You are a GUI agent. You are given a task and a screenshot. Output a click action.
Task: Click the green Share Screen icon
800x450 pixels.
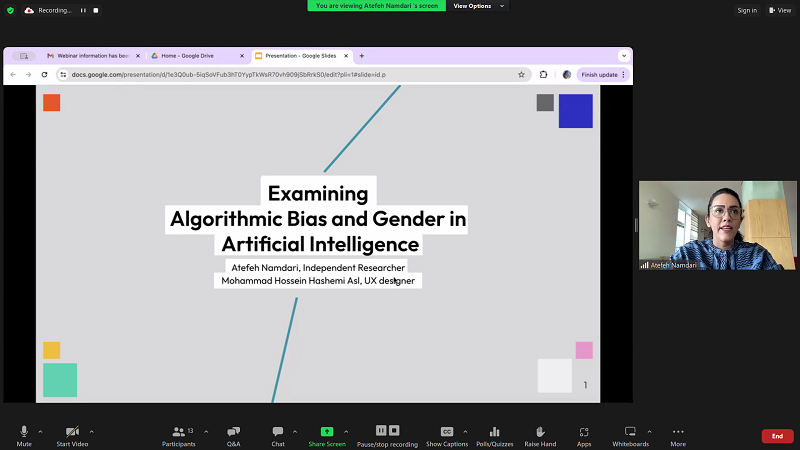(327, 431)
